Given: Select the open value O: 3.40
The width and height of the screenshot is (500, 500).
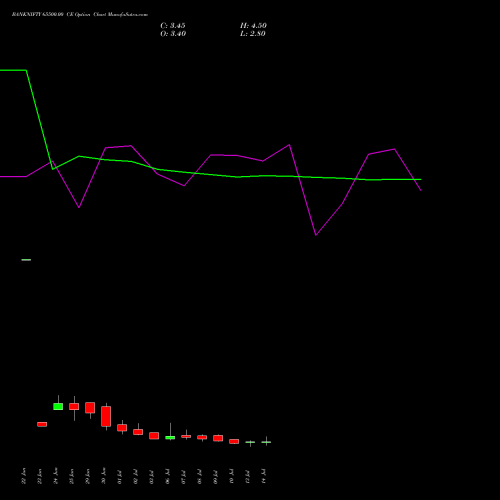Looking at the screenshot, I should pos(173,34).
